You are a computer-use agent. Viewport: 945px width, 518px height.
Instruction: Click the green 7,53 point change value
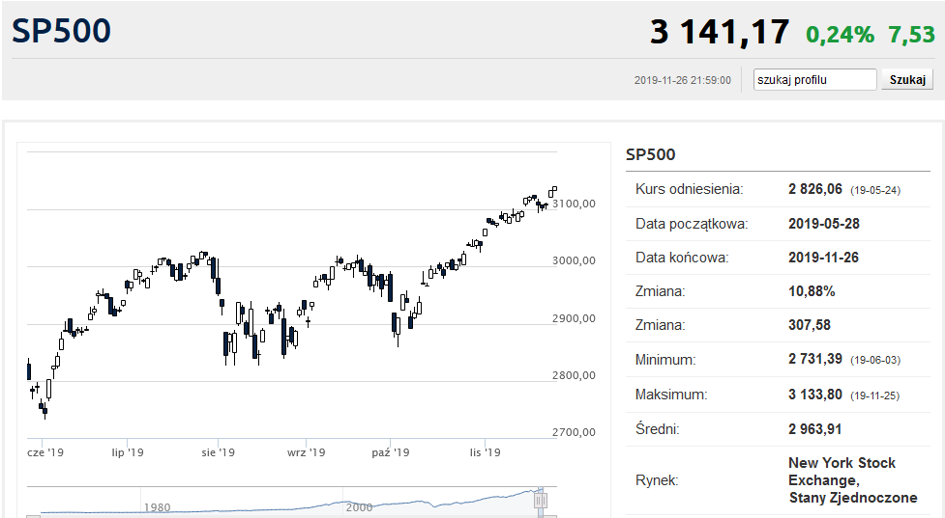(911, 35)
